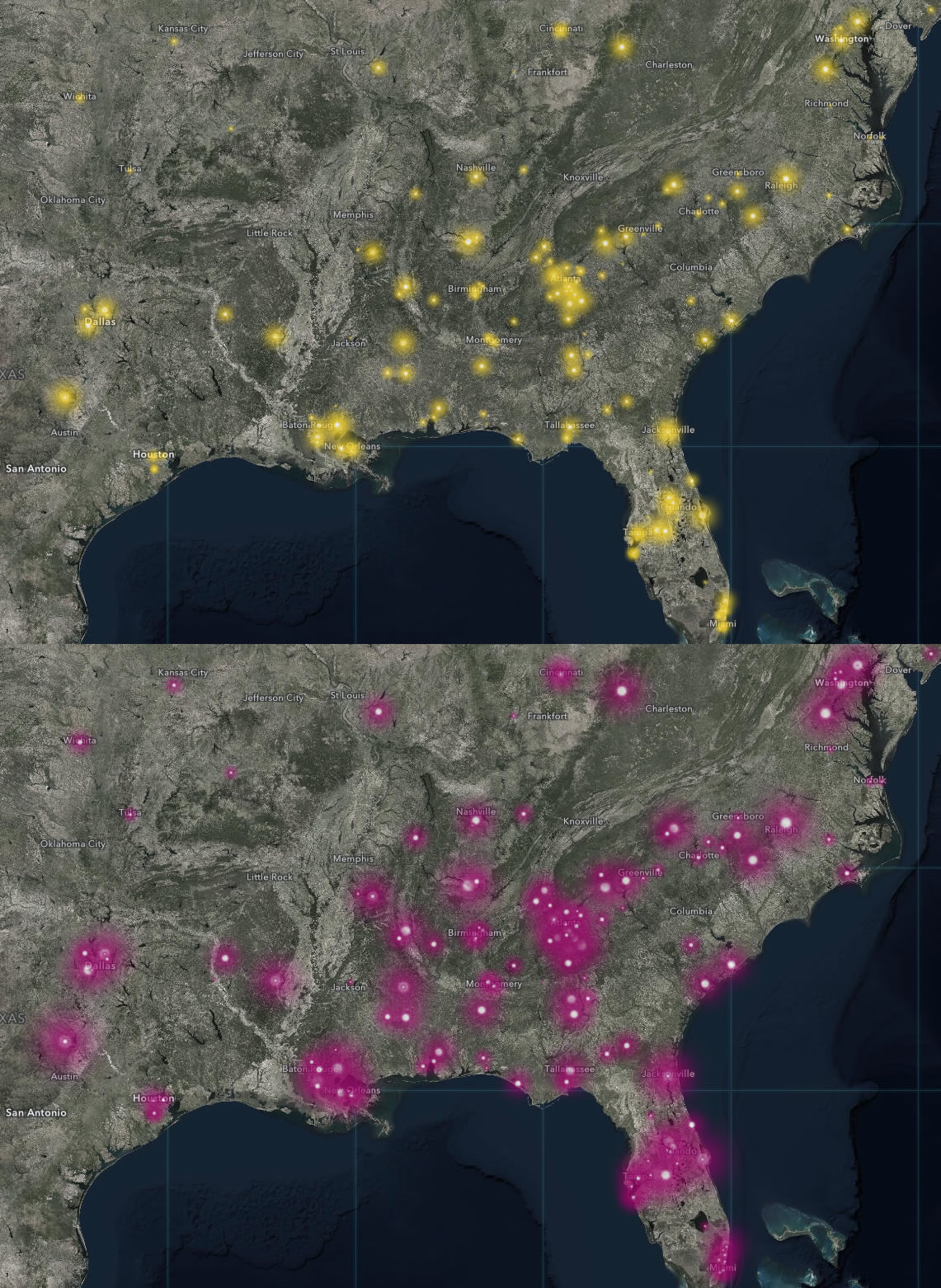The width and height of the screenshot is (941, 1288).
Task: Select the Austin label on the magenta map
Action: pyautogui.click(x=64, y=1076)
